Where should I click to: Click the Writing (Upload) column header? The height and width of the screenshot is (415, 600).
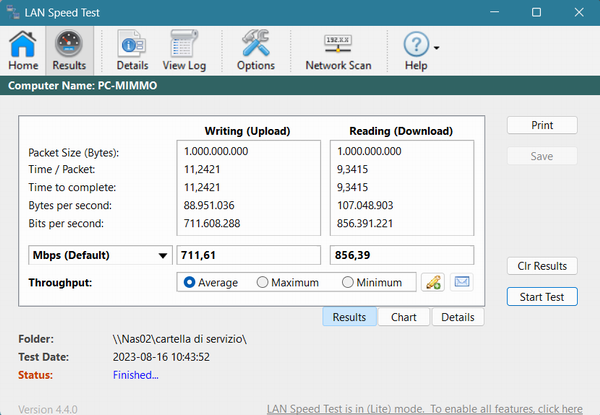point(248,131)
